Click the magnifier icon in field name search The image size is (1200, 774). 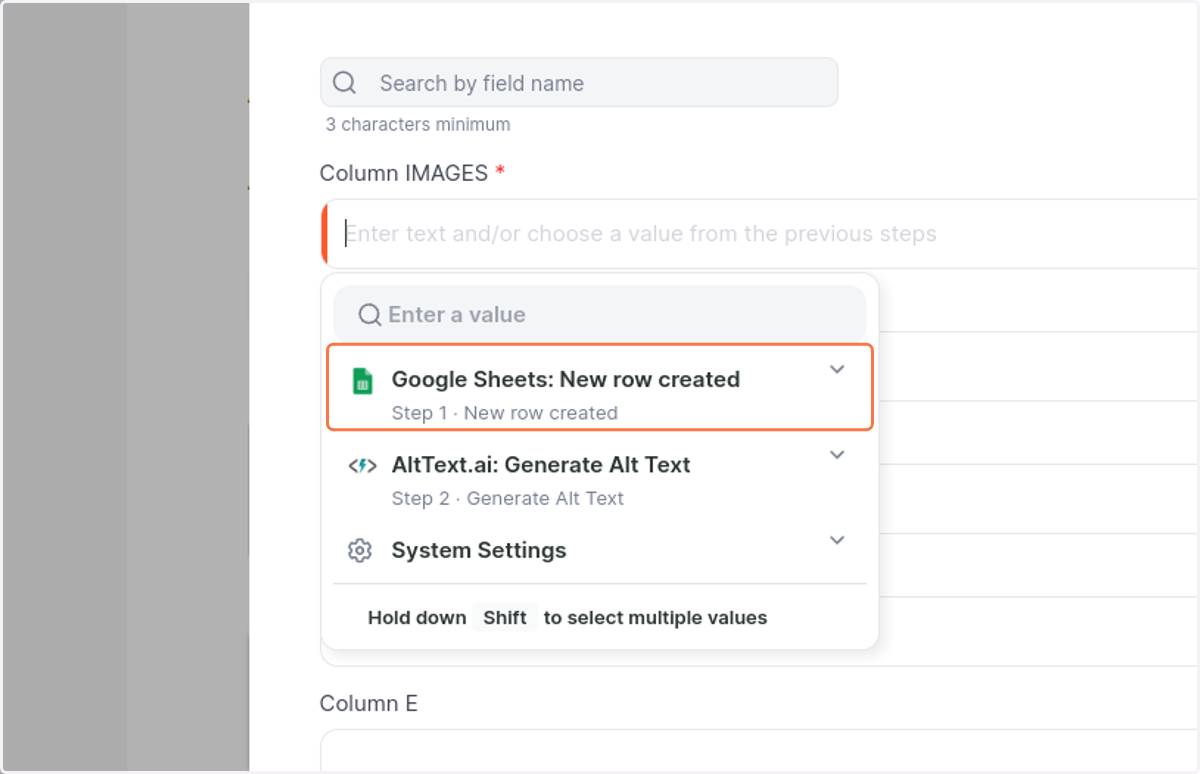pos(345,83)
